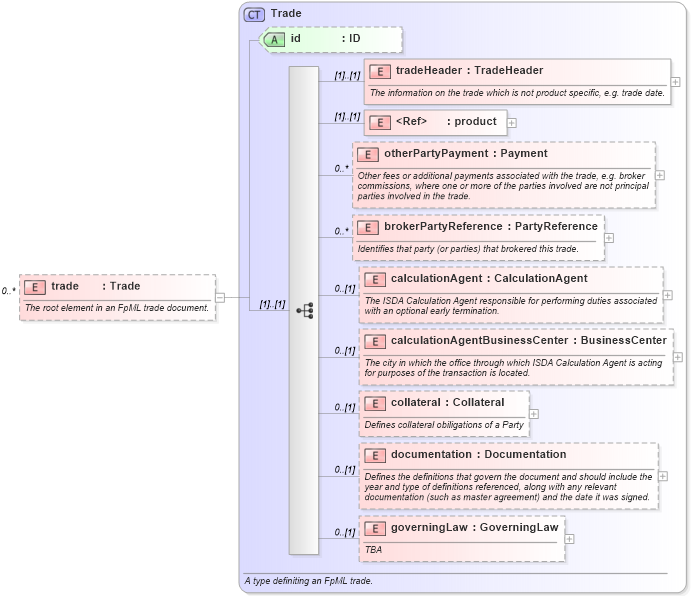
Task: Click the 'Trade' complex type name heading
Action: pos(286,14)
